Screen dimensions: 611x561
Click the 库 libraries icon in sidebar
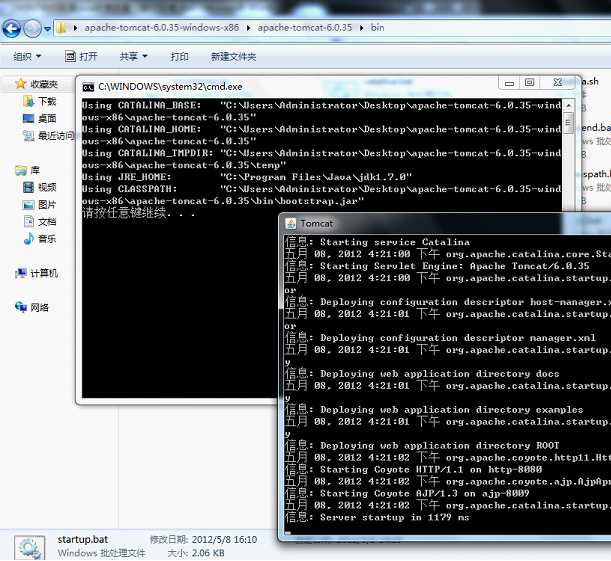[x=21, y=170]
